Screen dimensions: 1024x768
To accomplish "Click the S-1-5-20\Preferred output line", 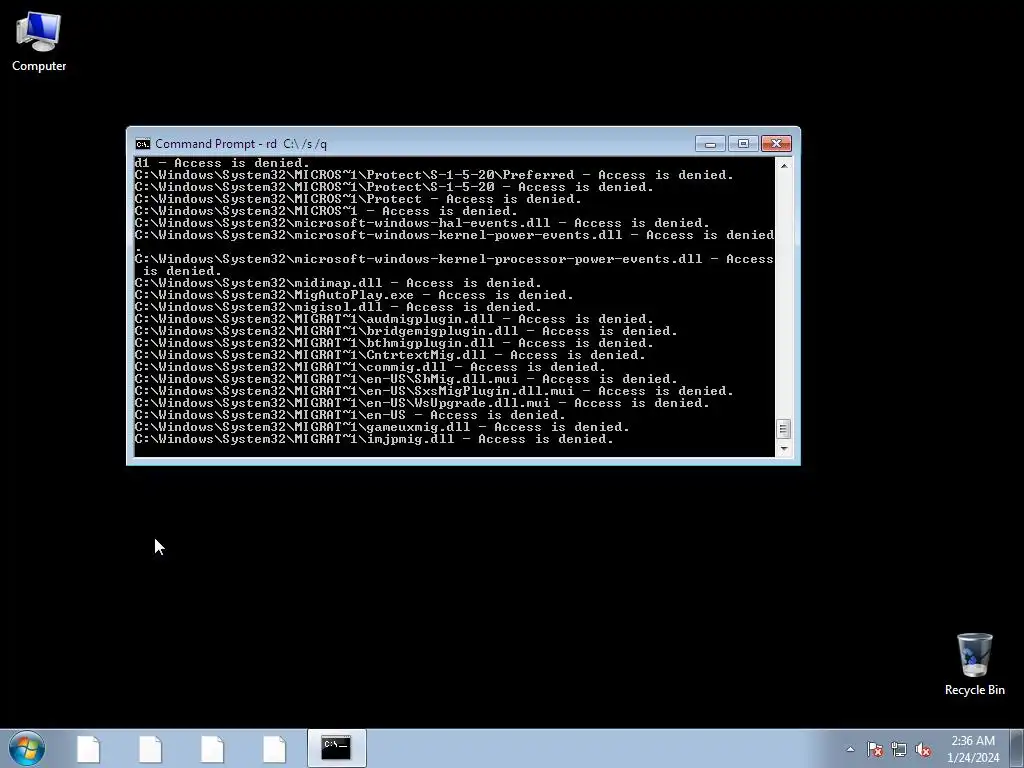I will click(x=434, y=175).
